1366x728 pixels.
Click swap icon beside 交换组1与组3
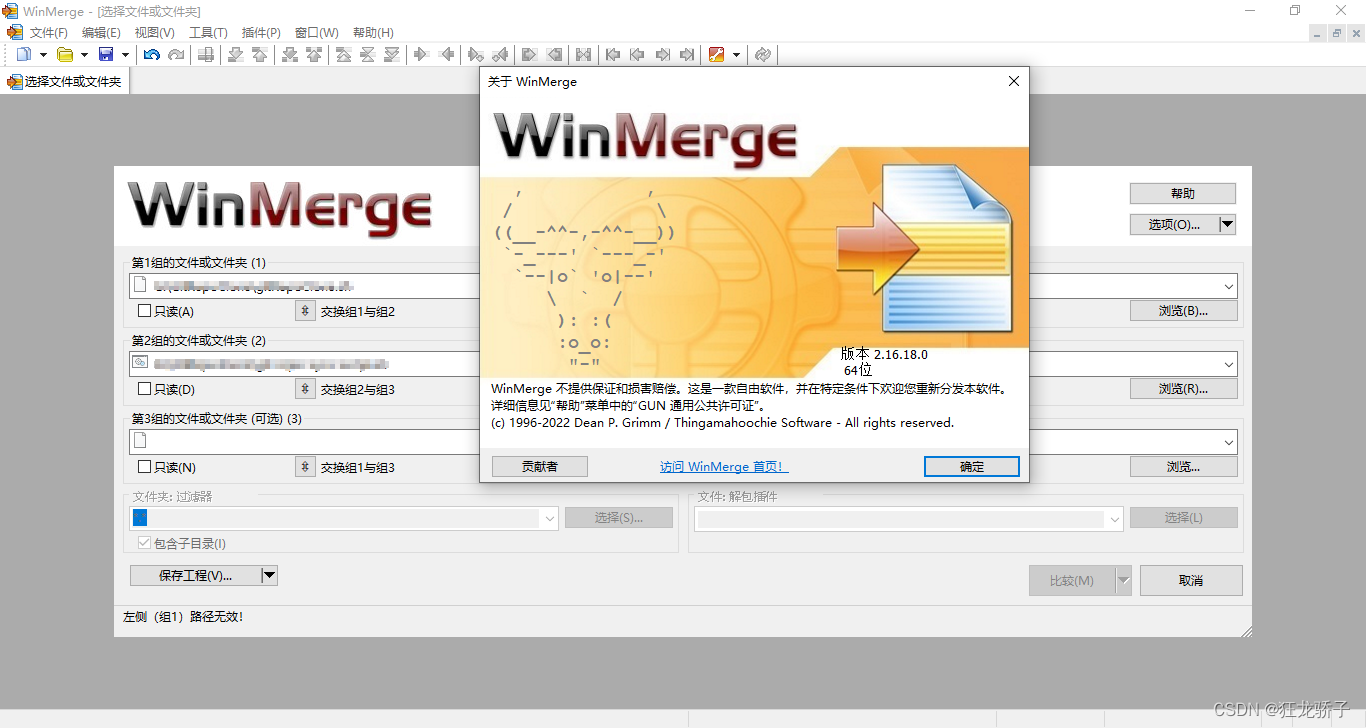(305, 467)
